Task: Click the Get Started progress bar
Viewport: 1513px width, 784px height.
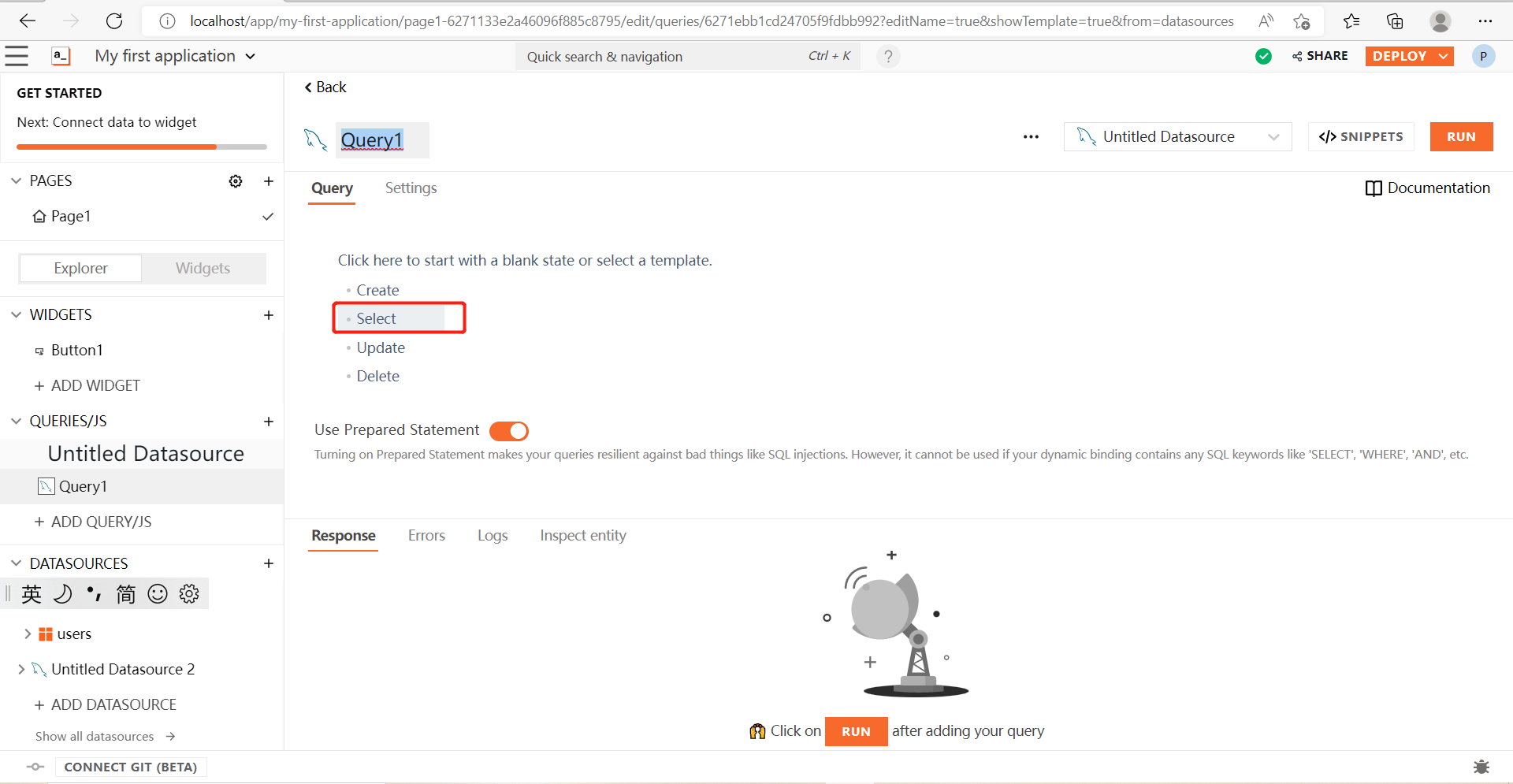Action: tap(142, 147)
